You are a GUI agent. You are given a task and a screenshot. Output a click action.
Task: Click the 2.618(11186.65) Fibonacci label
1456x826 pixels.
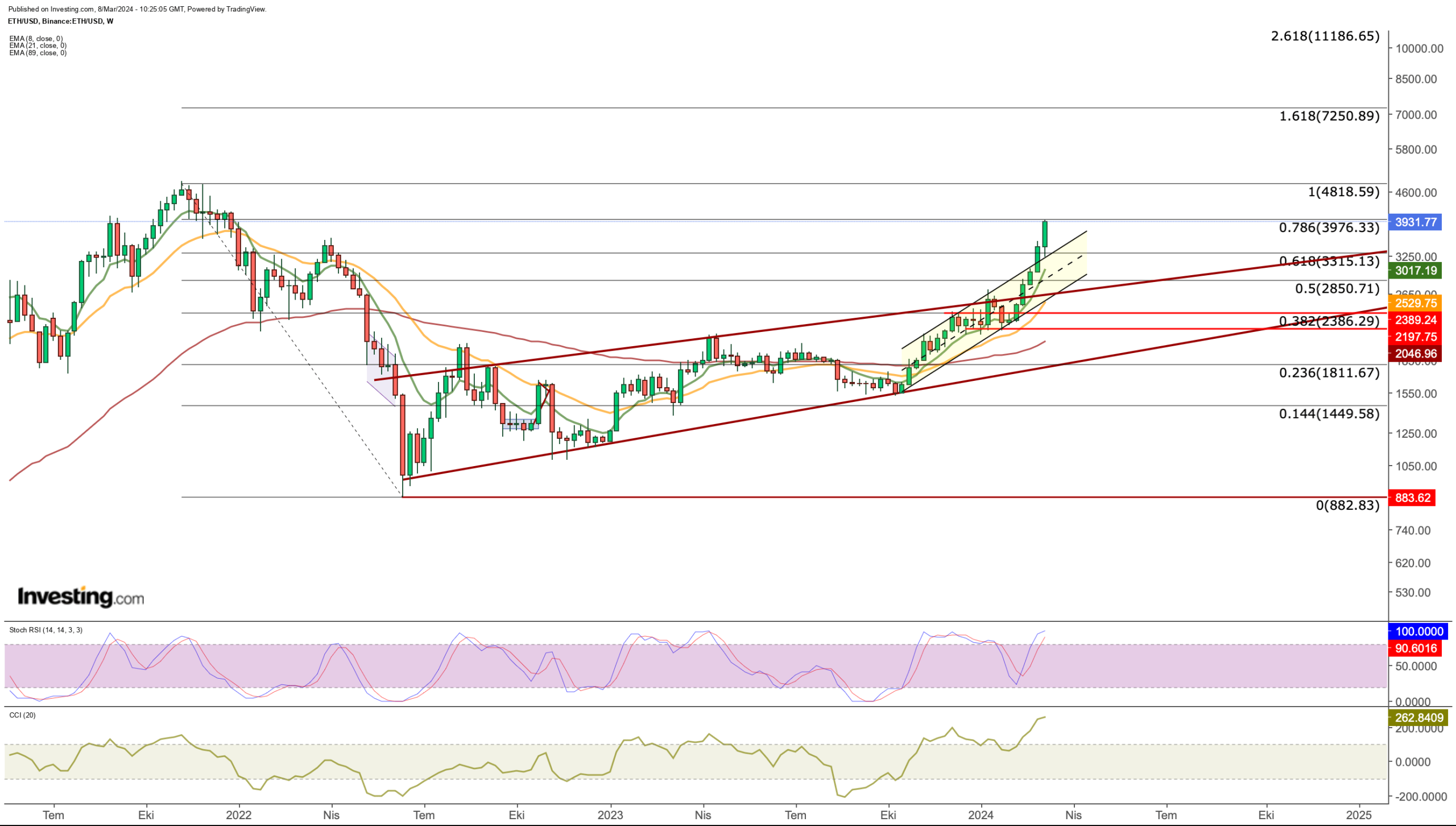pos(1325,36)
